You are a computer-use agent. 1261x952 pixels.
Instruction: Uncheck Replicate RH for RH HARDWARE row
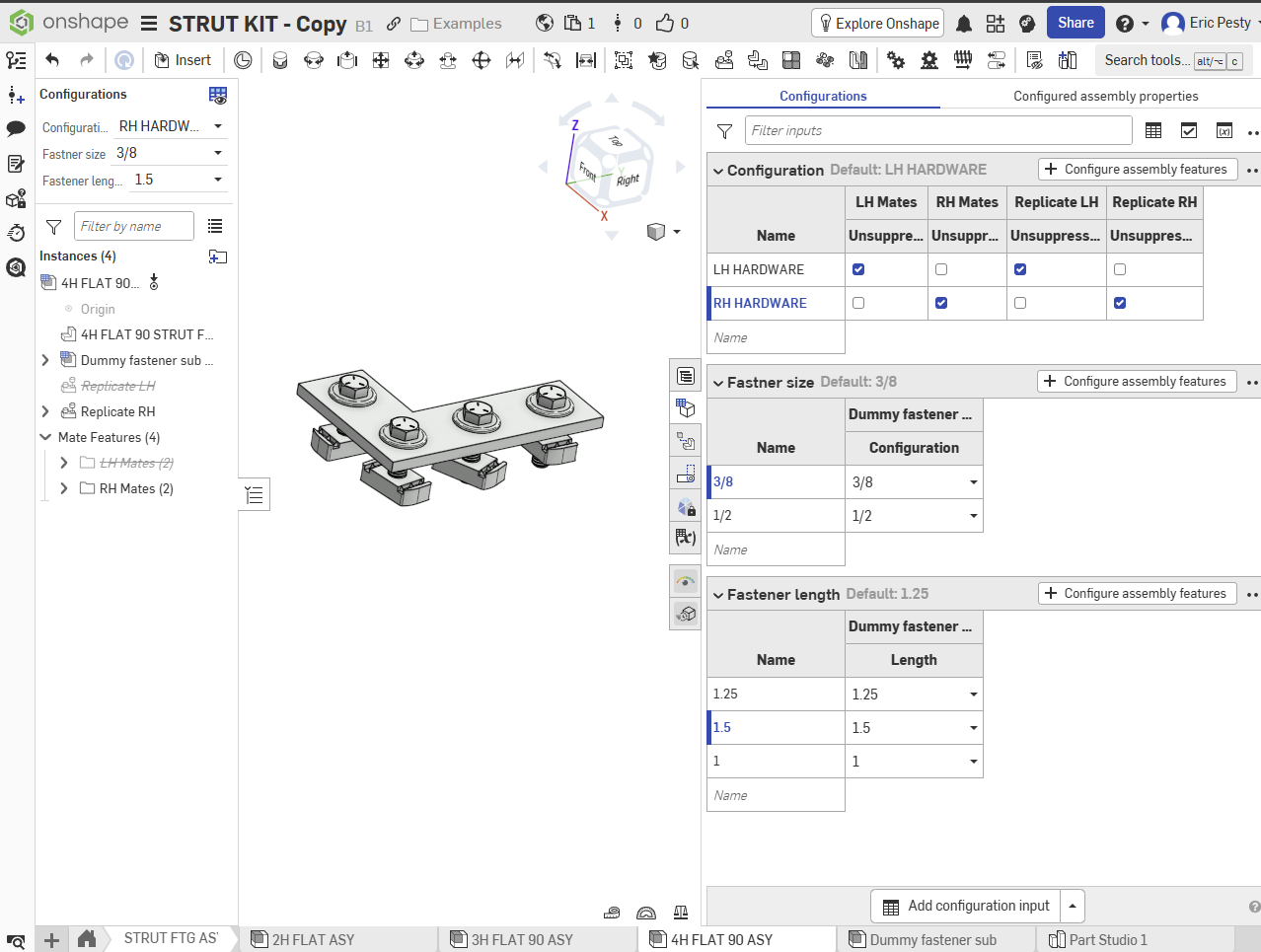(x=1120, y=303)
